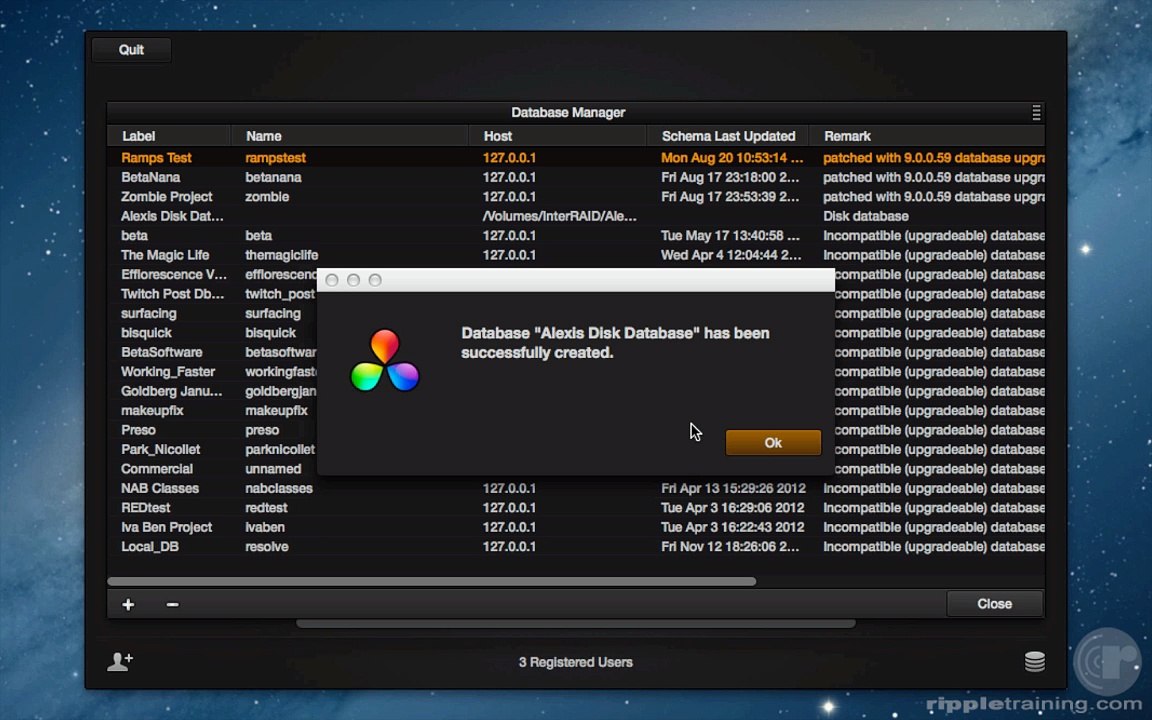Select the makeupfix label row

click(x=152, y=411)
